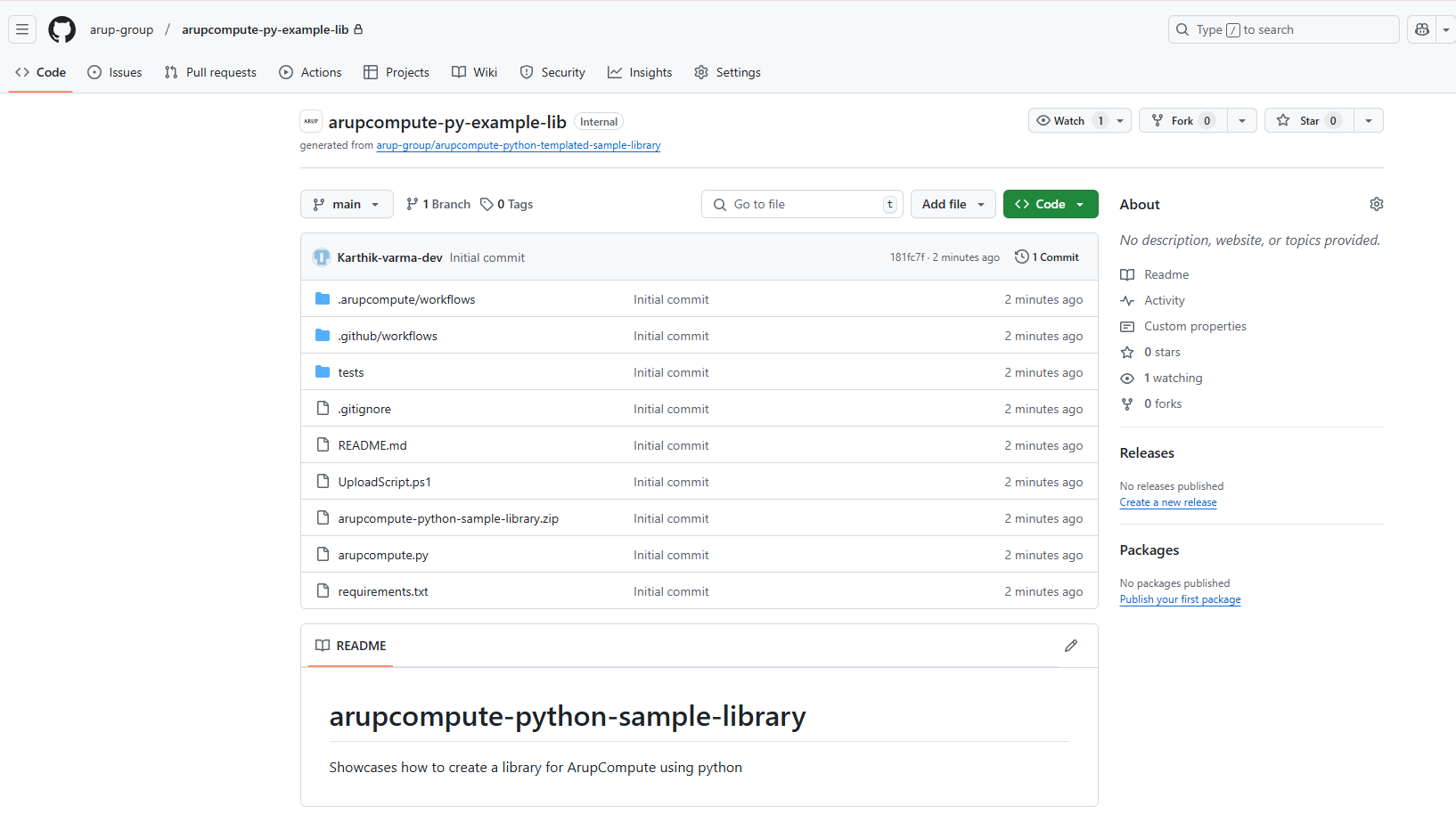Open the main branch selector
This screenshot has height=814, width=1456.
(x=347, y=204)
